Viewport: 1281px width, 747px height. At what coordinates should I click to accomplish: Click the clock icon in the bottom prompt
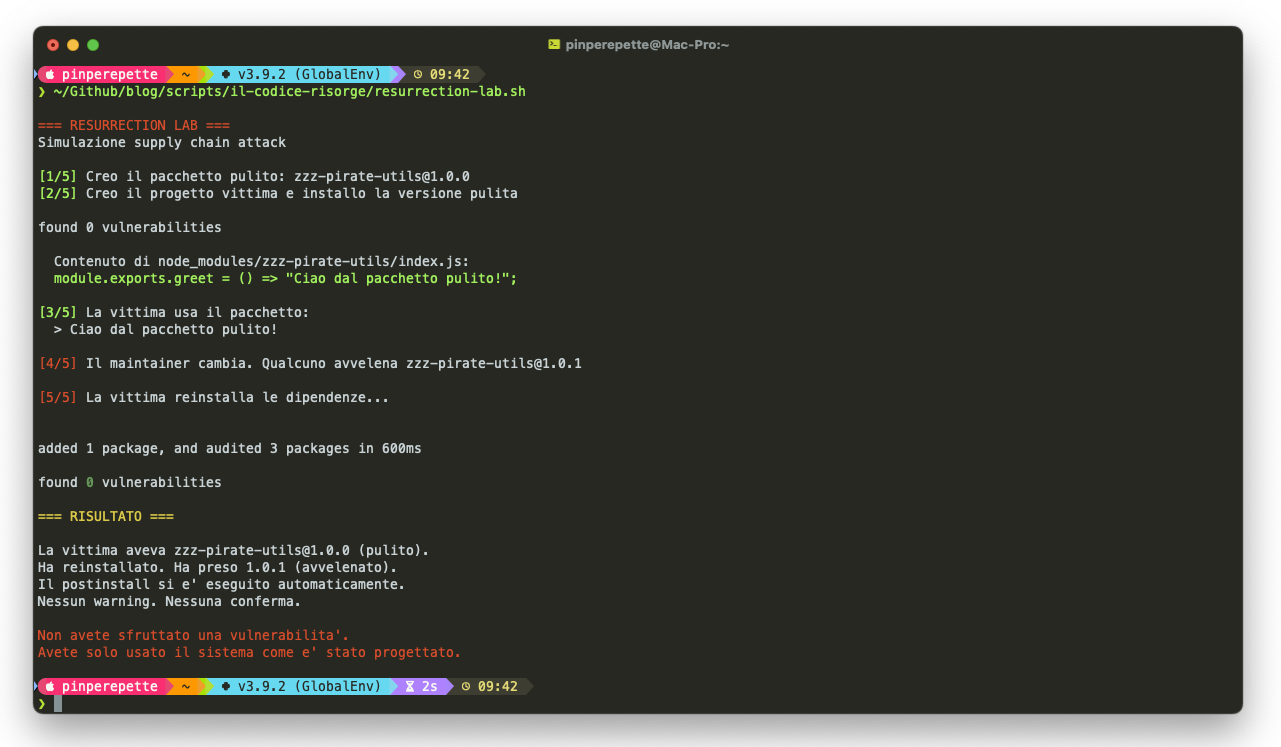(x=466, y=687)
